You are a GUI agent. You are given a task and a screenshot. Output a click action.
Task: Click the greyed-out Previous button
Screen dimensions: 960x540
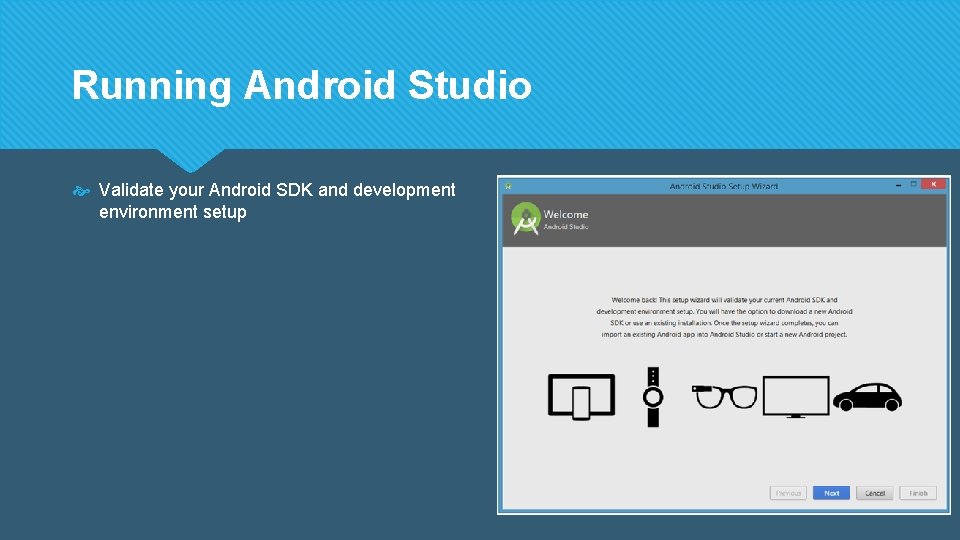pos(788,493)
